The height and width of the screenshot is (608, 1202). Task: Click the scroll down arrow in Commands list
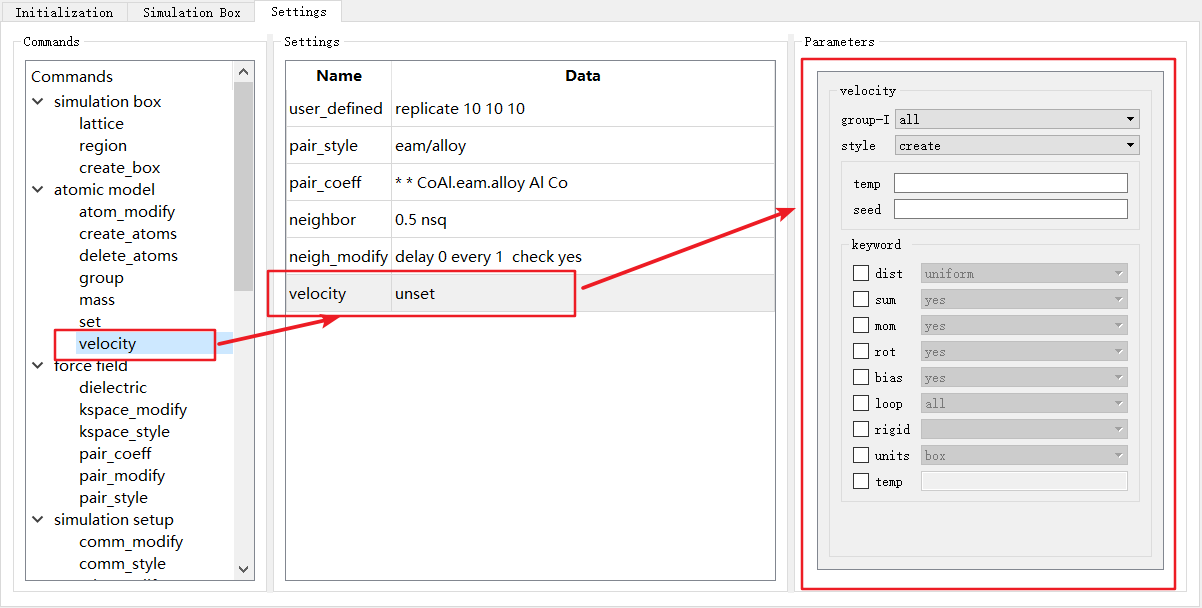pos(243,568)
